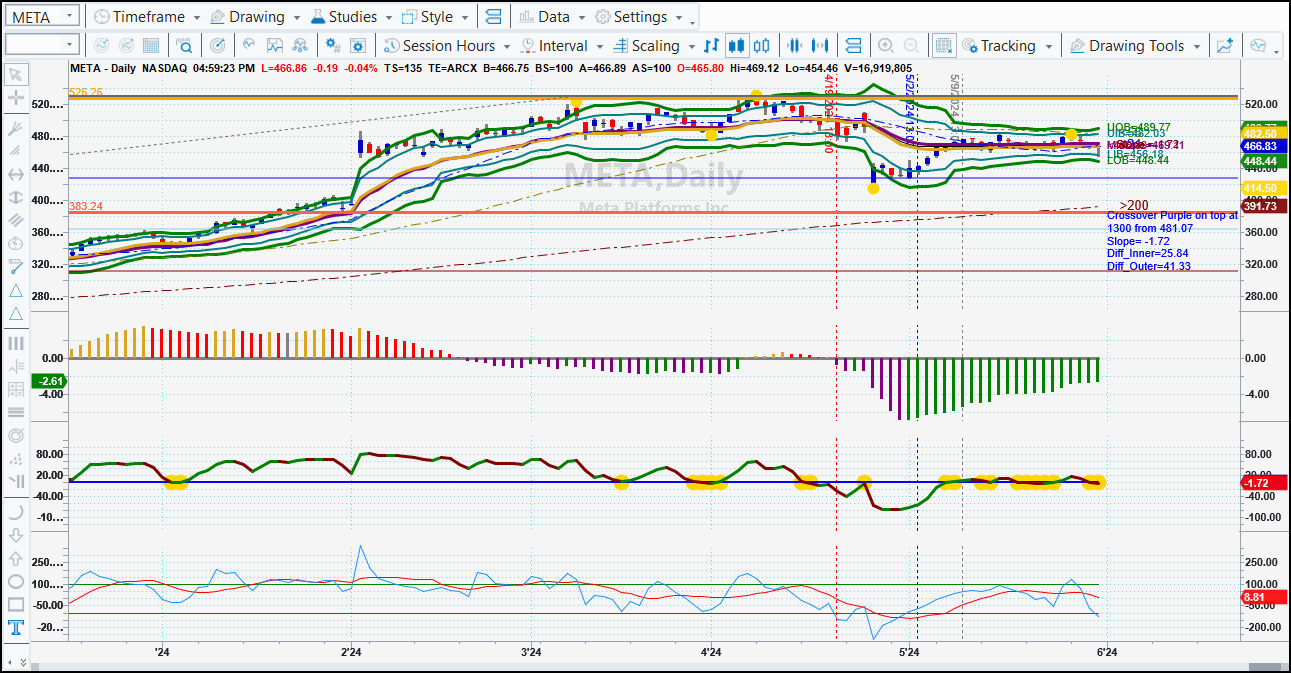Toggle the dotted grid selection button

click(943, 45)
